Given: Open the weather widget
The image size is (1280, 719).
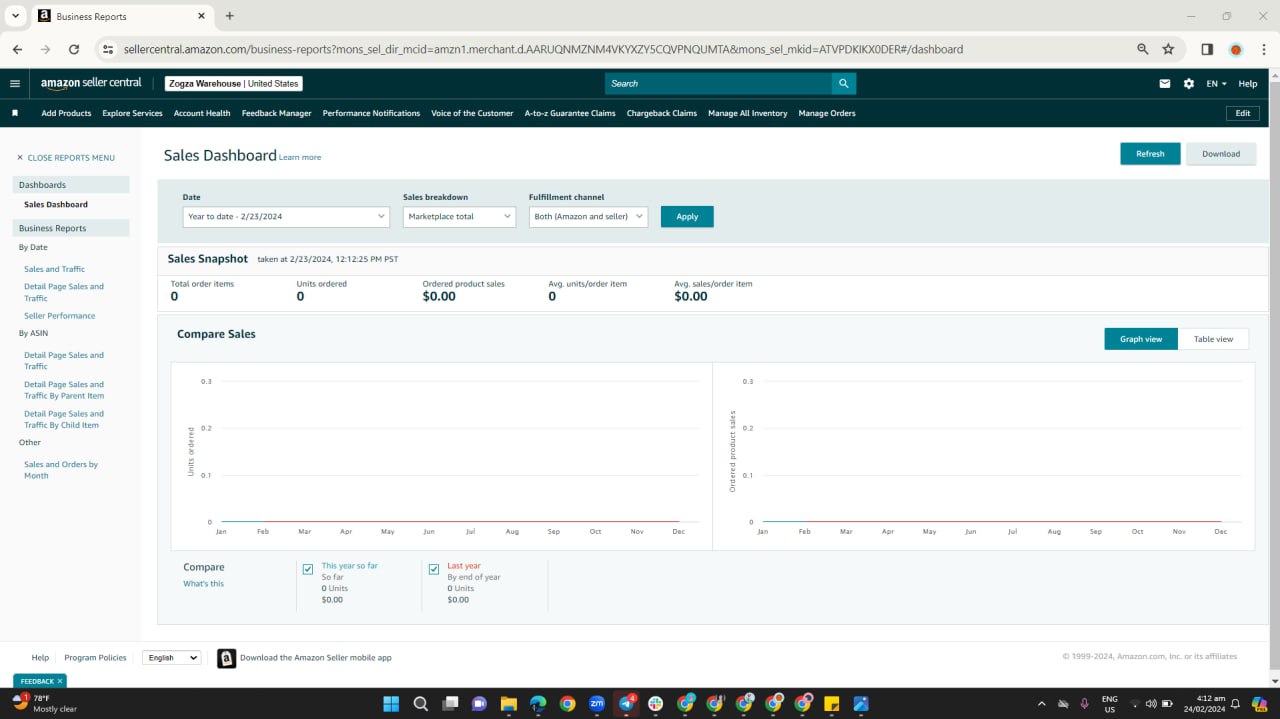Looking at the screenshot, I should (x=44, y=703).
